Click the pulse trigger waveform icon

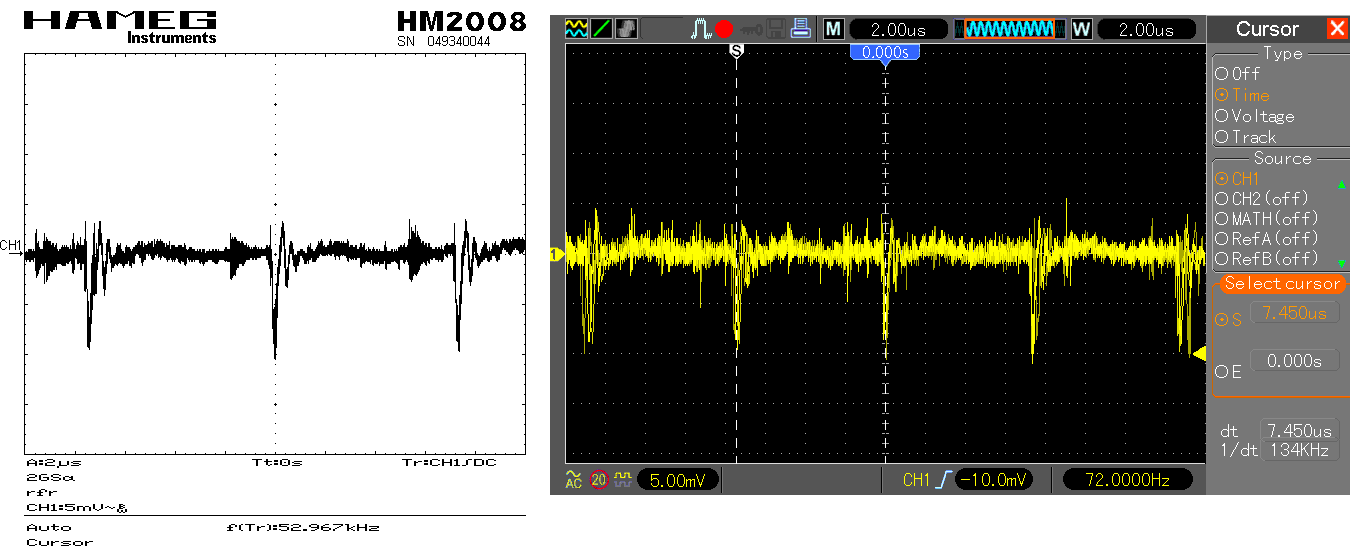pyautogui.click(x=701, y=29)
